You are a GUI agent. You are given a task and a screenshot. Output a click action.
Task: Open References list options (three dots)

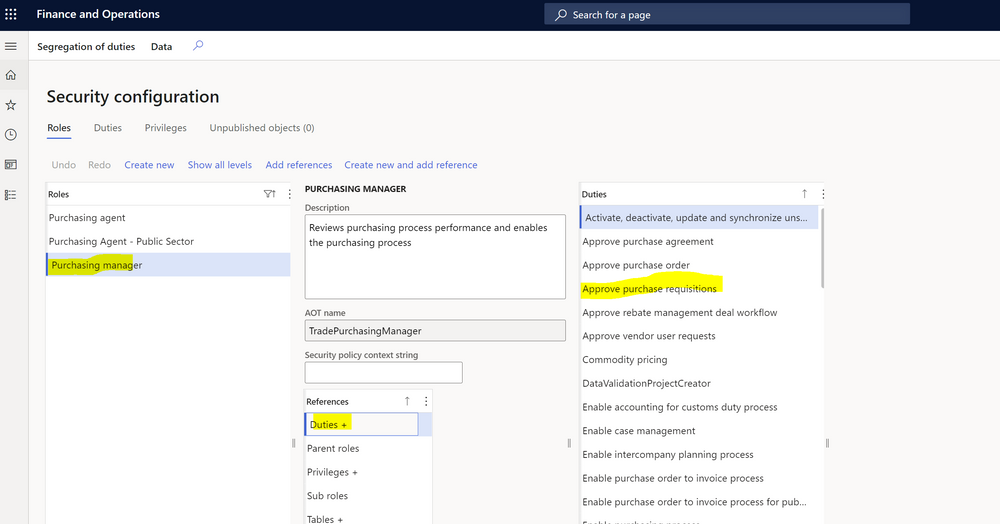coord(426,401)
